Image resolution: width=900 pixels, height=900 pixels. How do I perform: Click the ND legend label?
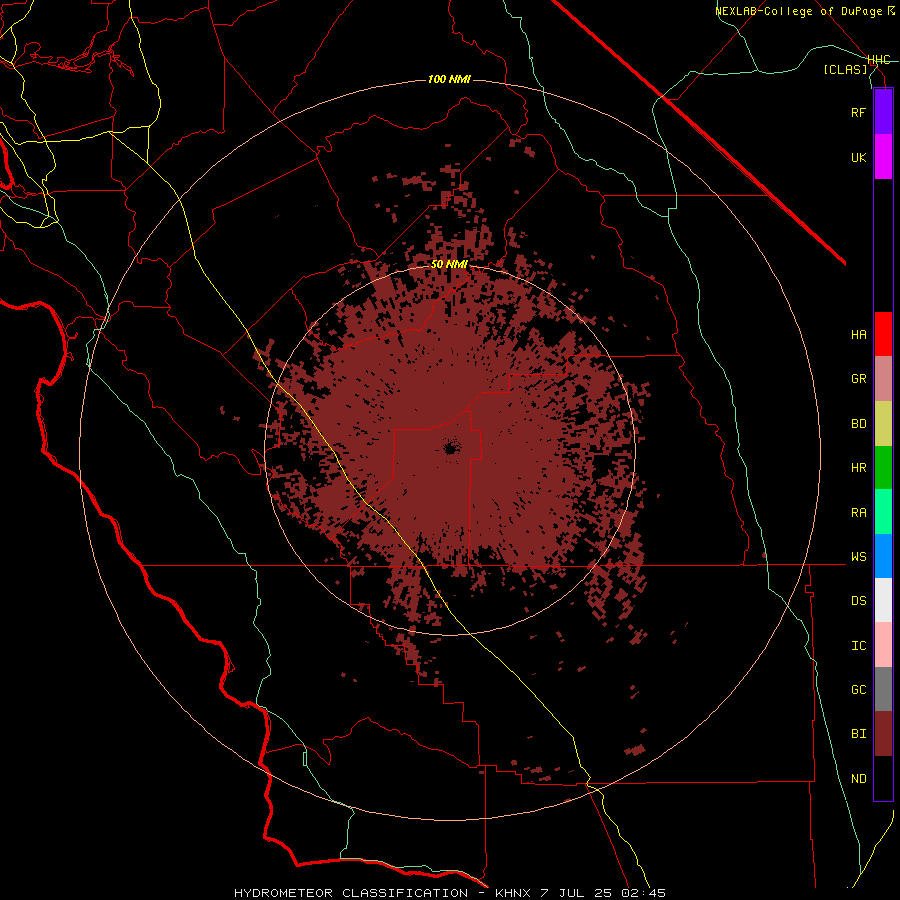(x=859, y=778)
